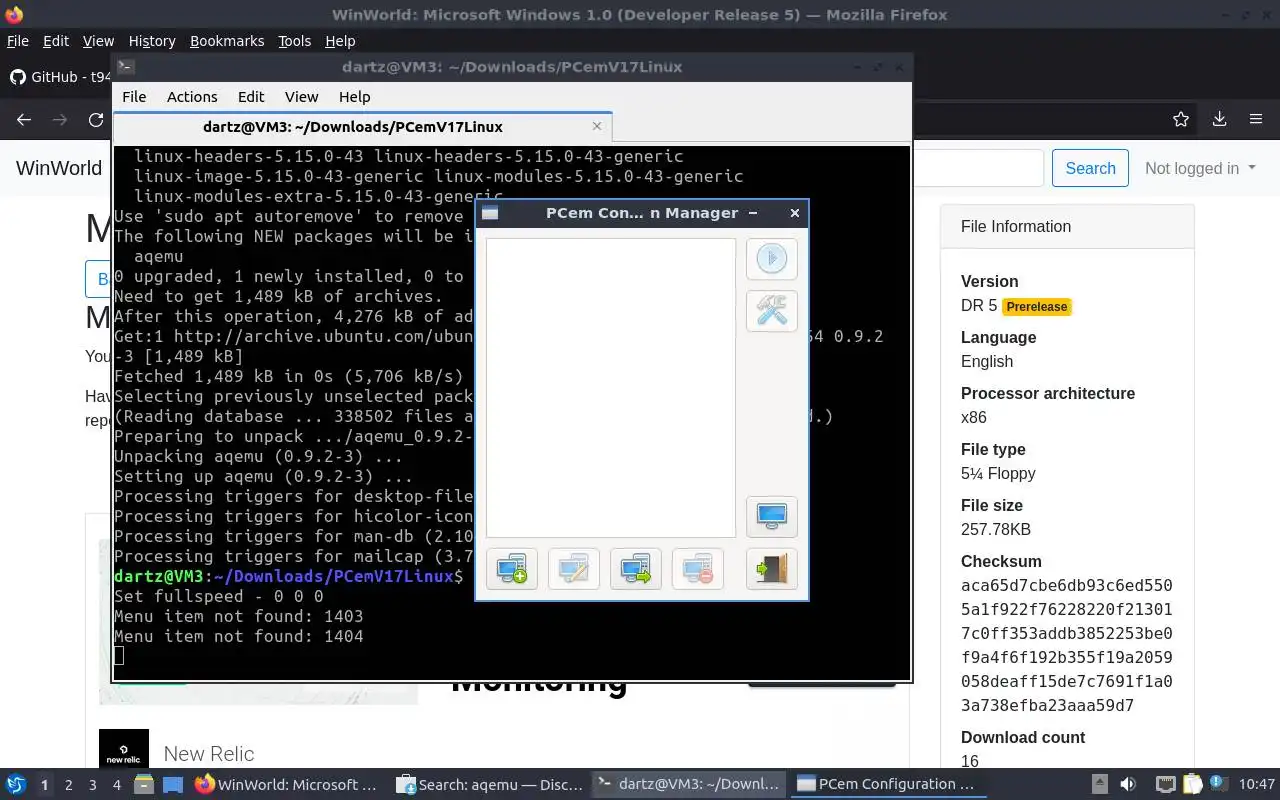Click the New Relic advertiser name
This screenshot has height=800, width=1280.
(x=209, y=754)
